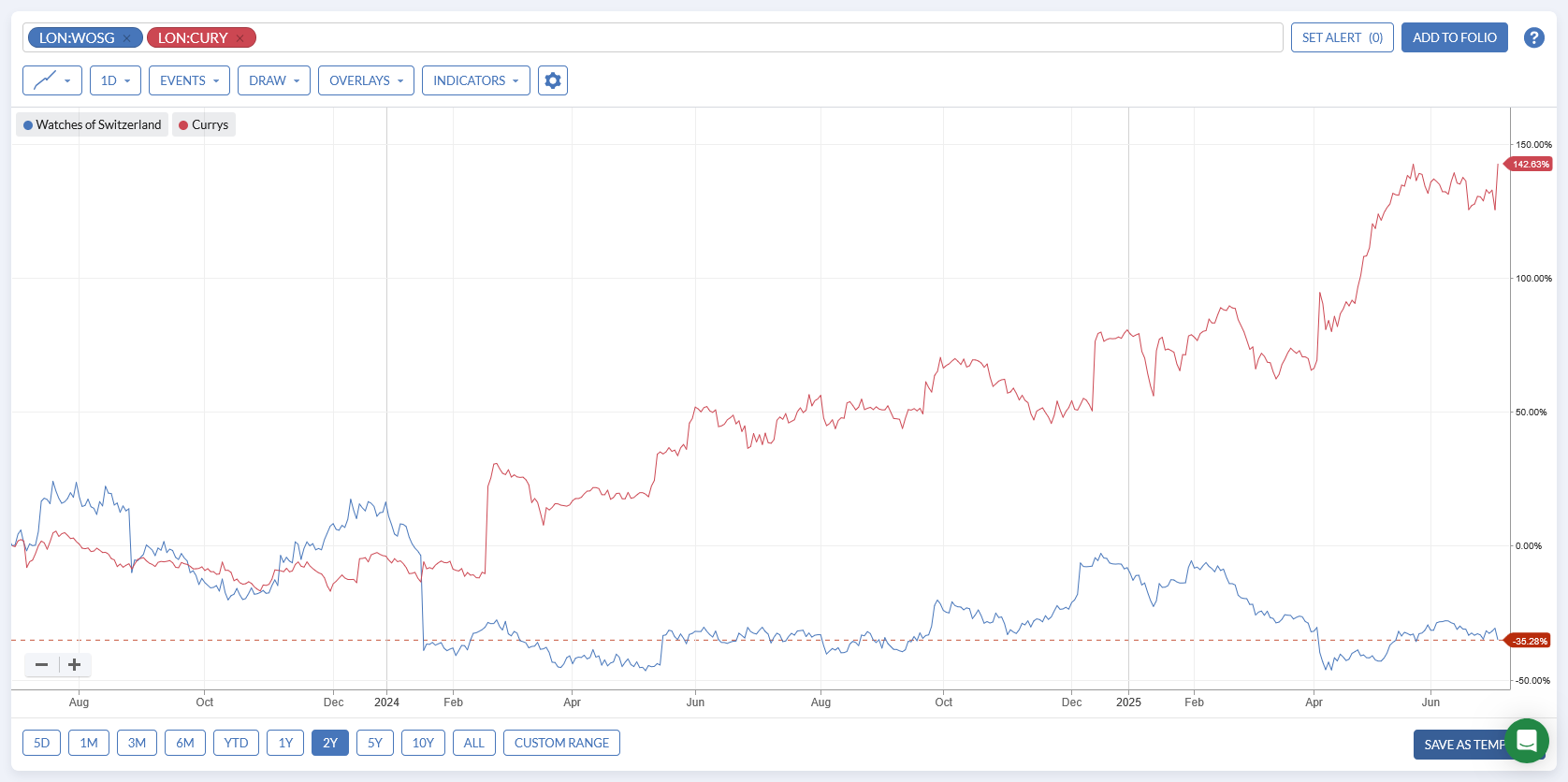Screen dimensions: 1568x782
Task: Open the chart type line icon dropdown
Action: click(x=52, y=80)
